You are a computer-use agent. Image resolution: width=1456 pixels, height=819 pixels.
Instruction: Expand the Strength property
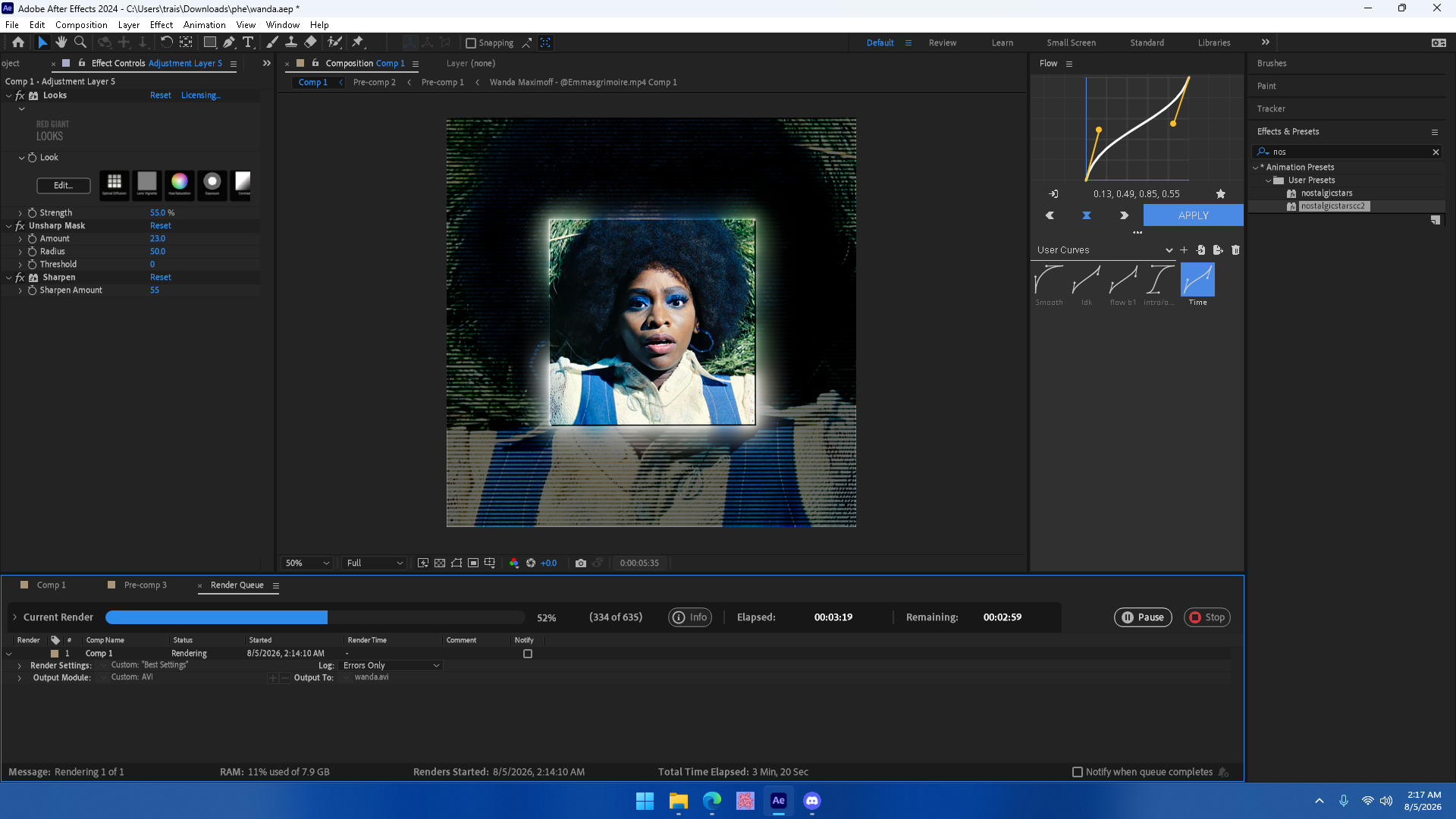pyautogui.click(x=20, y=213)
